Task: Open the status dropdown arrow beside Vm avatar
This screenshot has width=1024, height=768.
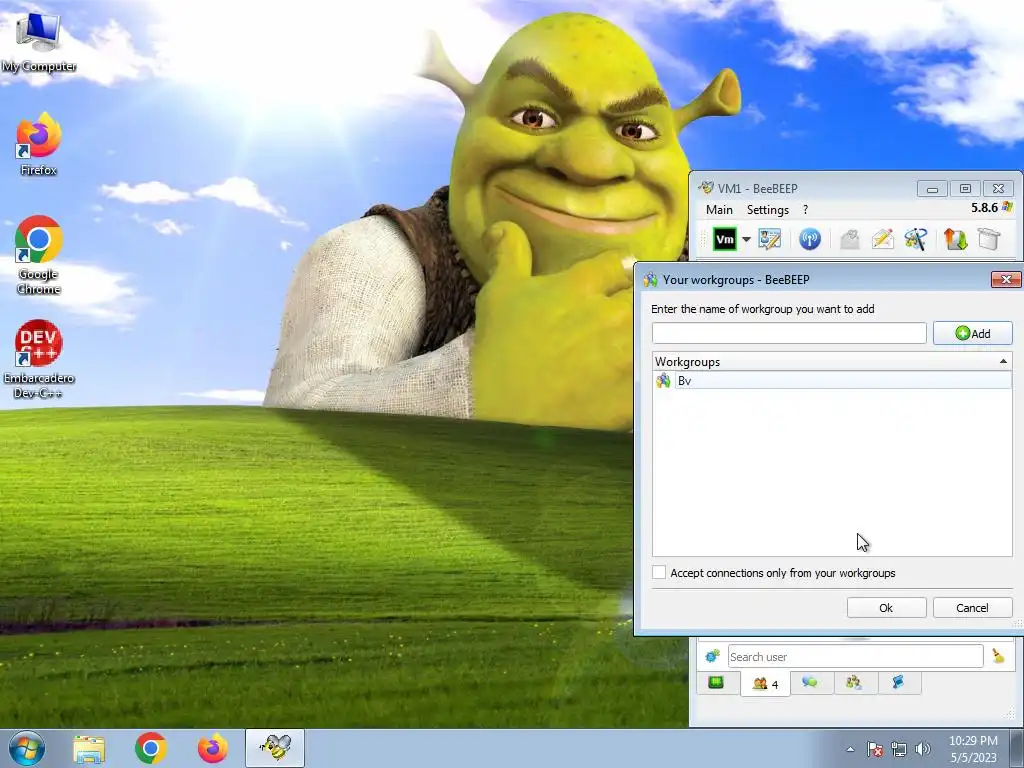Action: click(746, 240)
